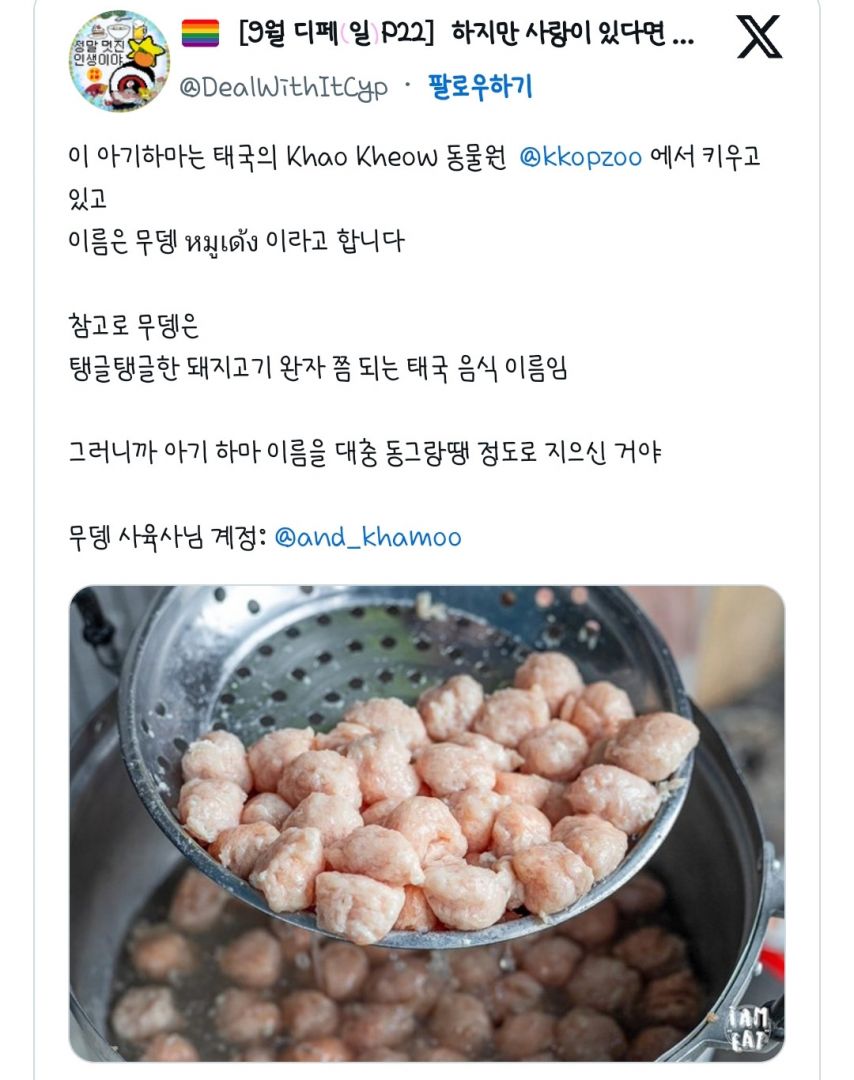854x1080 pixels.
Task: Follow the account via 팔로우하기
Action: [480, 87]
